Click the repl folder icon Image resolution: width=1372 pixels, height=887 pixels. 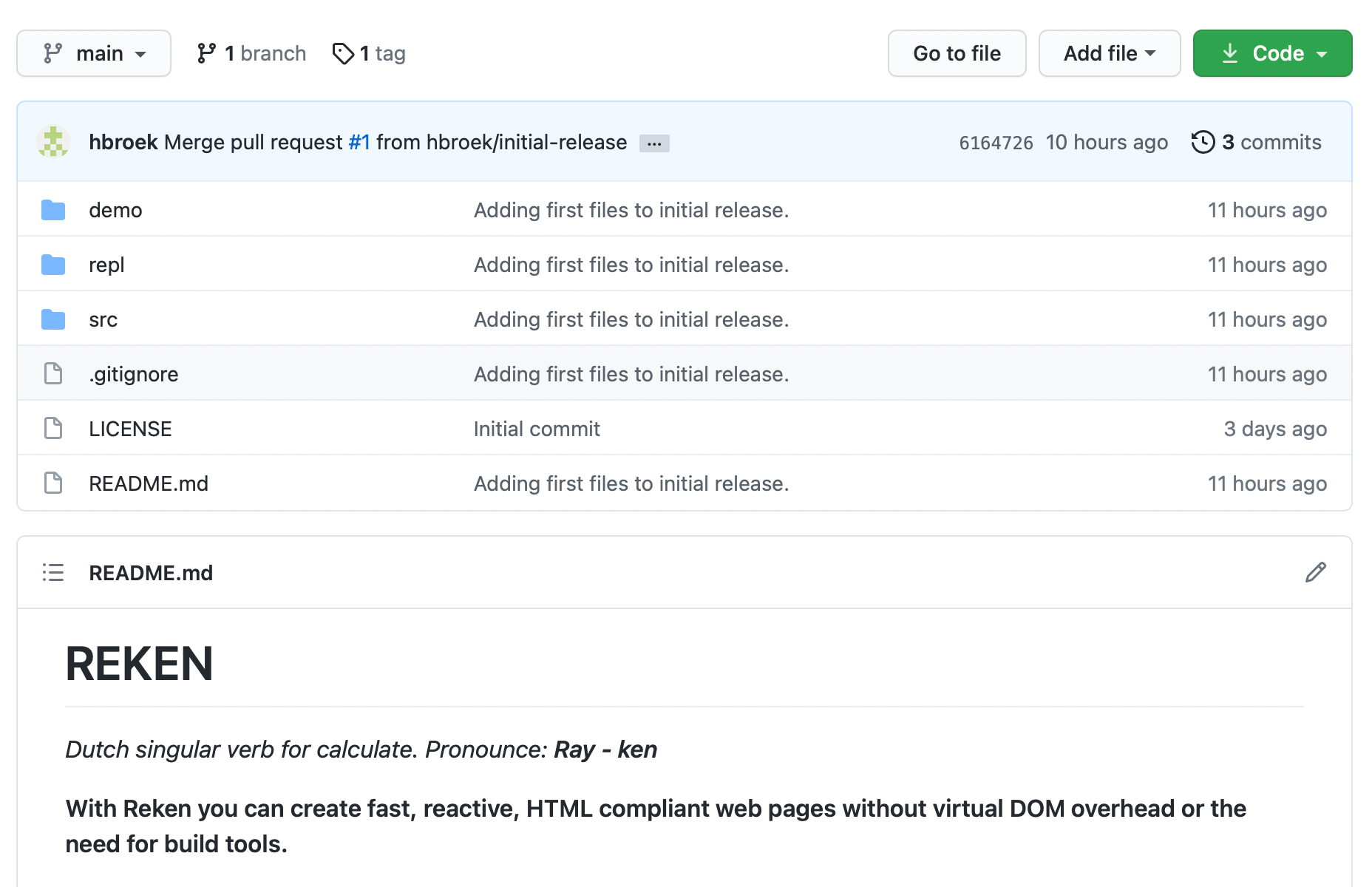pyautogui.click(x=53, y=265)
